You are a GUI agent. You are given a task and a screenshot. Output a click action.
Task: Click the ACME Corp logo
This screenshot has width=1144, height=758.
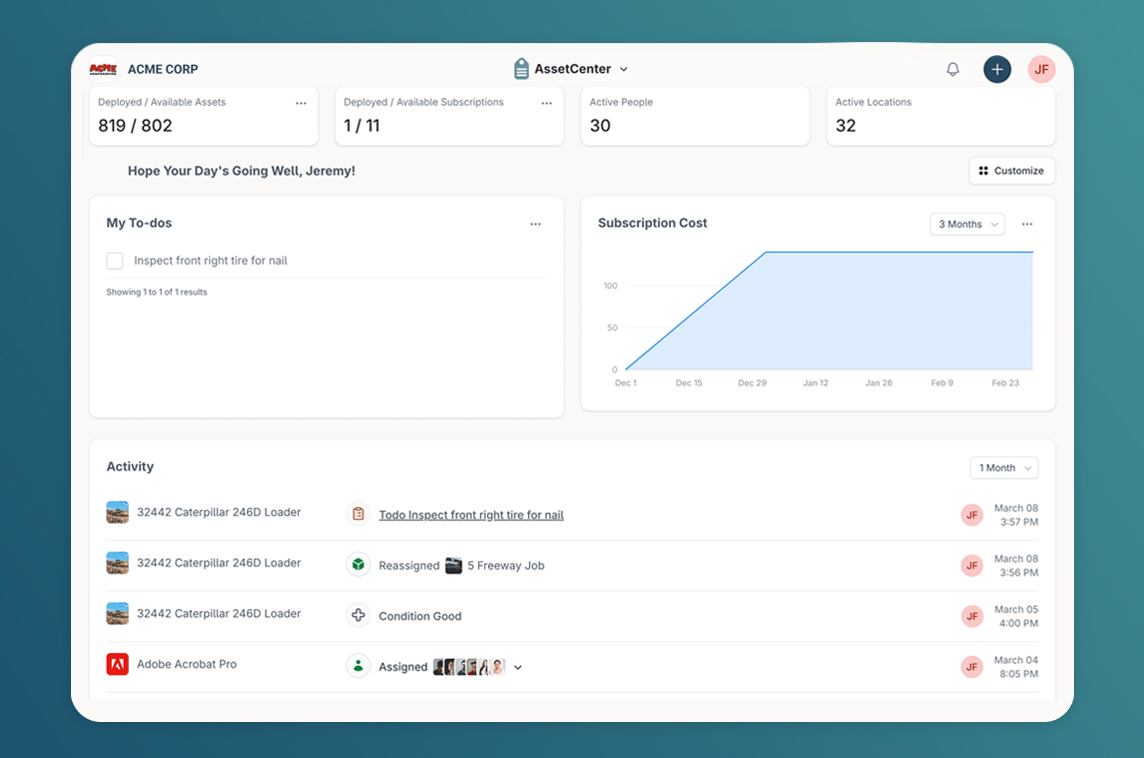[103, 69]
